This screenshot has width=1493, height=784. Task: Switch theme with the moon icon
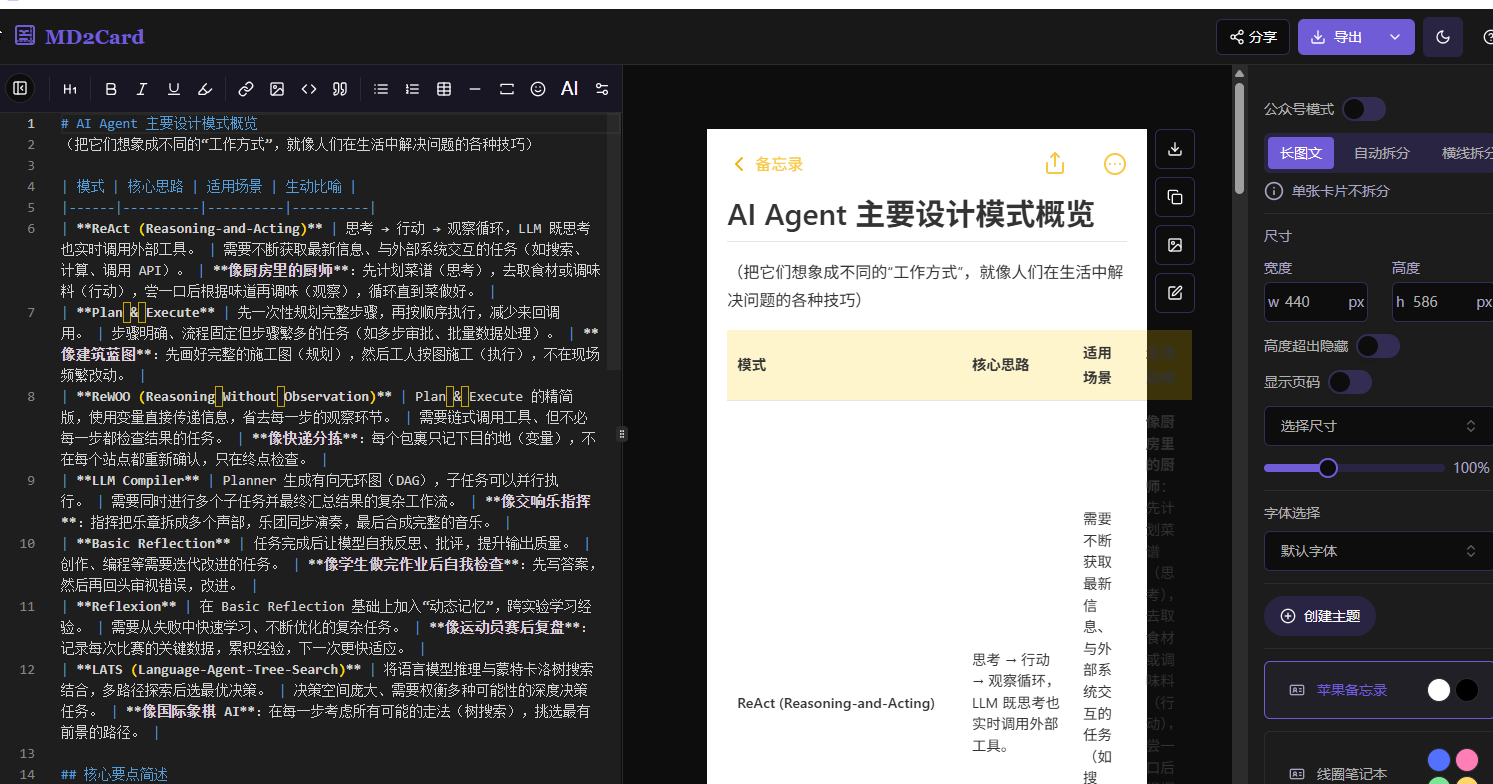(x=1442, y=37)
